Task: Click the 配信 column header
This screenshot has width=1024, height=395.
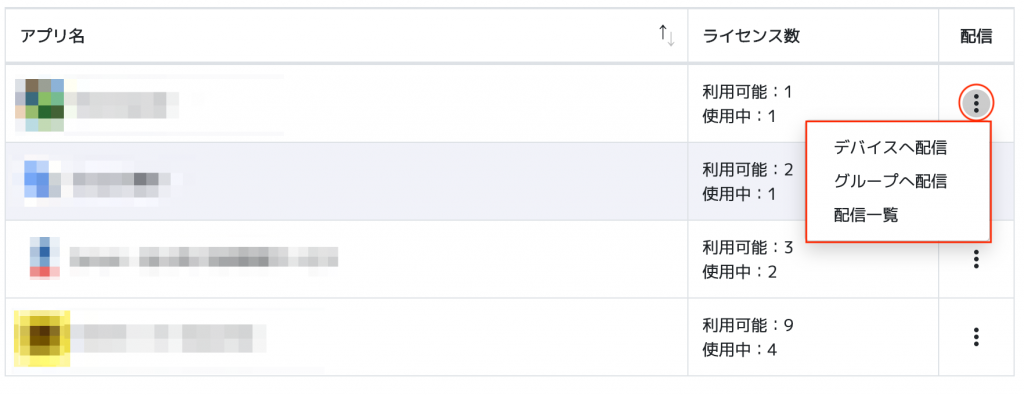Action: tap(976, 37)
